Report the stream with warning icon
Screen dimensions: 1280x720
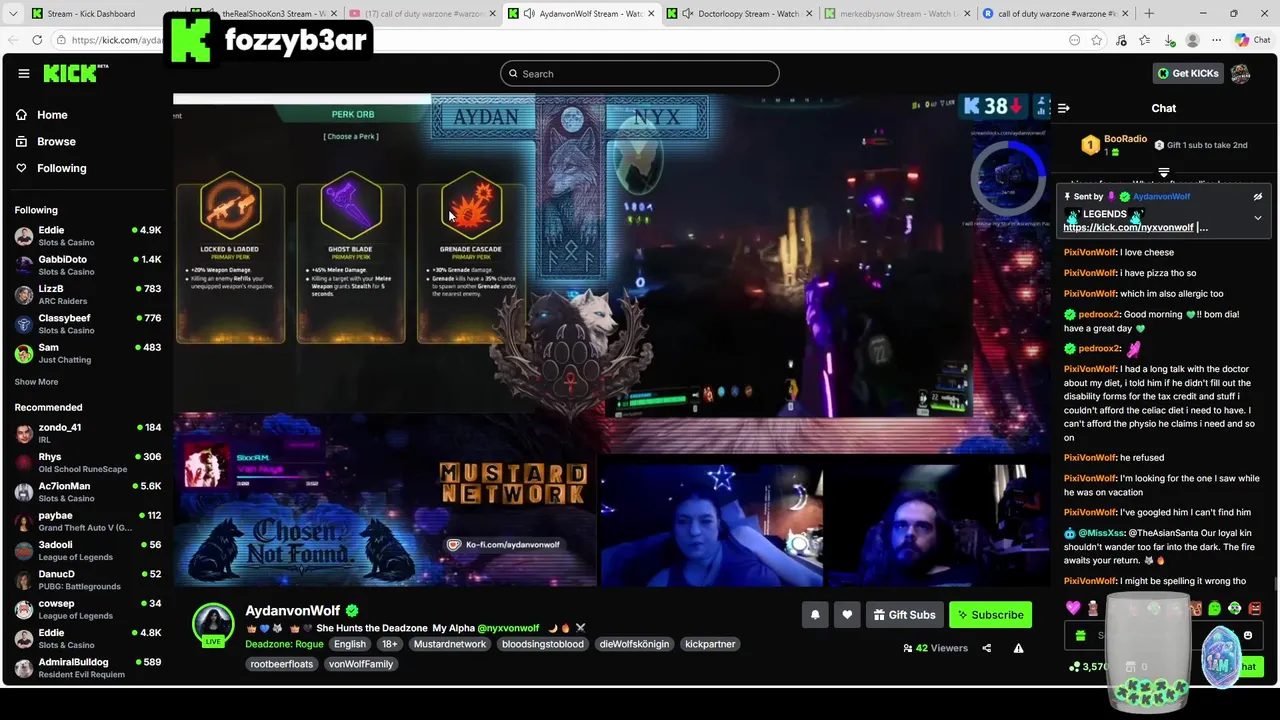tap(1018, 648)
